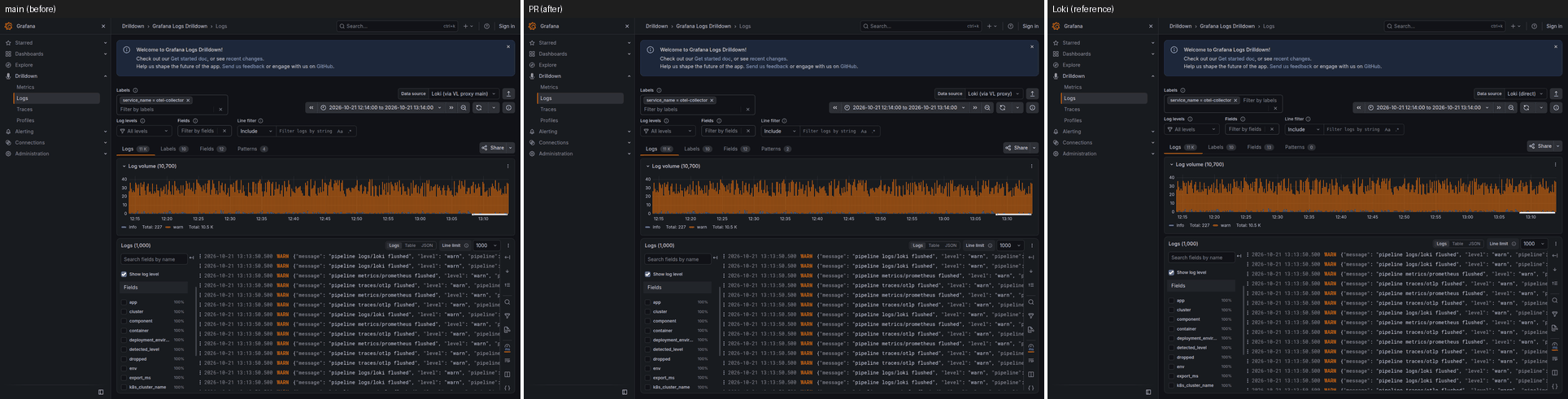Open All levels dropdown in main (before)
1568x399 pixels.
[x=143, y=131]
